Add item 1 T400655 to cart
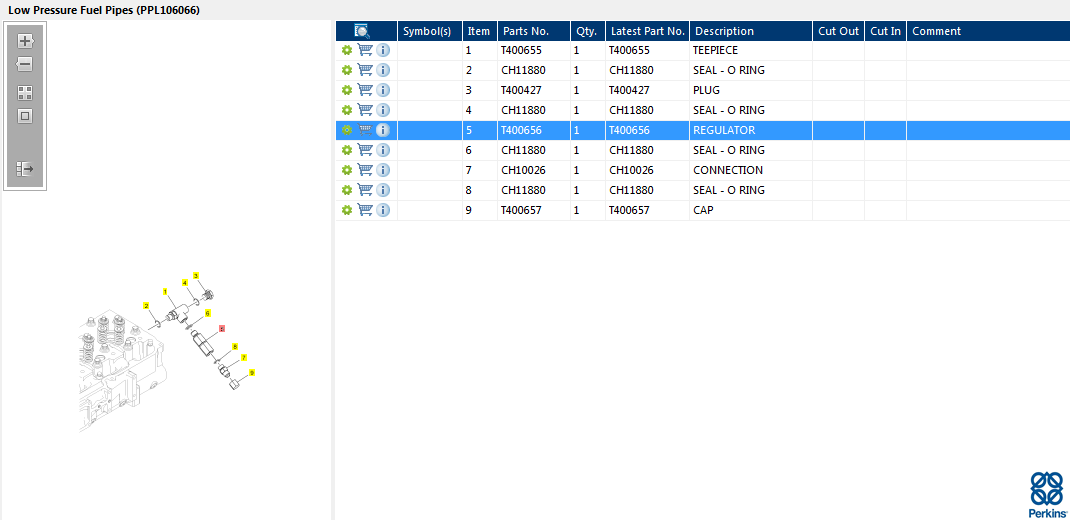 pyautogui.click(x=365, y=50)
